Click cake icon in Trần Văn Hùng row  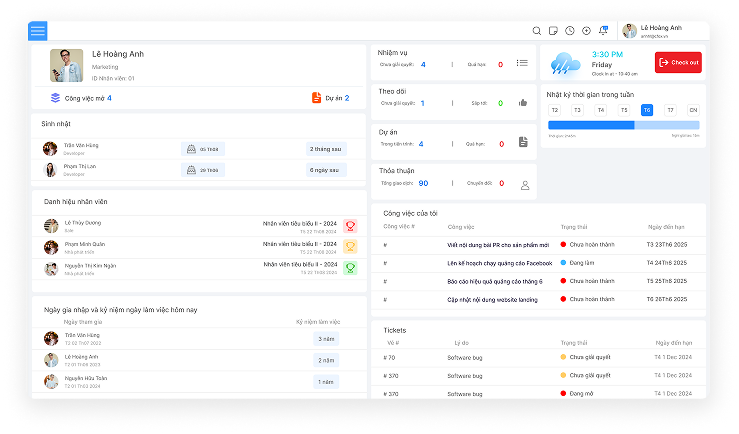[191, 149]
